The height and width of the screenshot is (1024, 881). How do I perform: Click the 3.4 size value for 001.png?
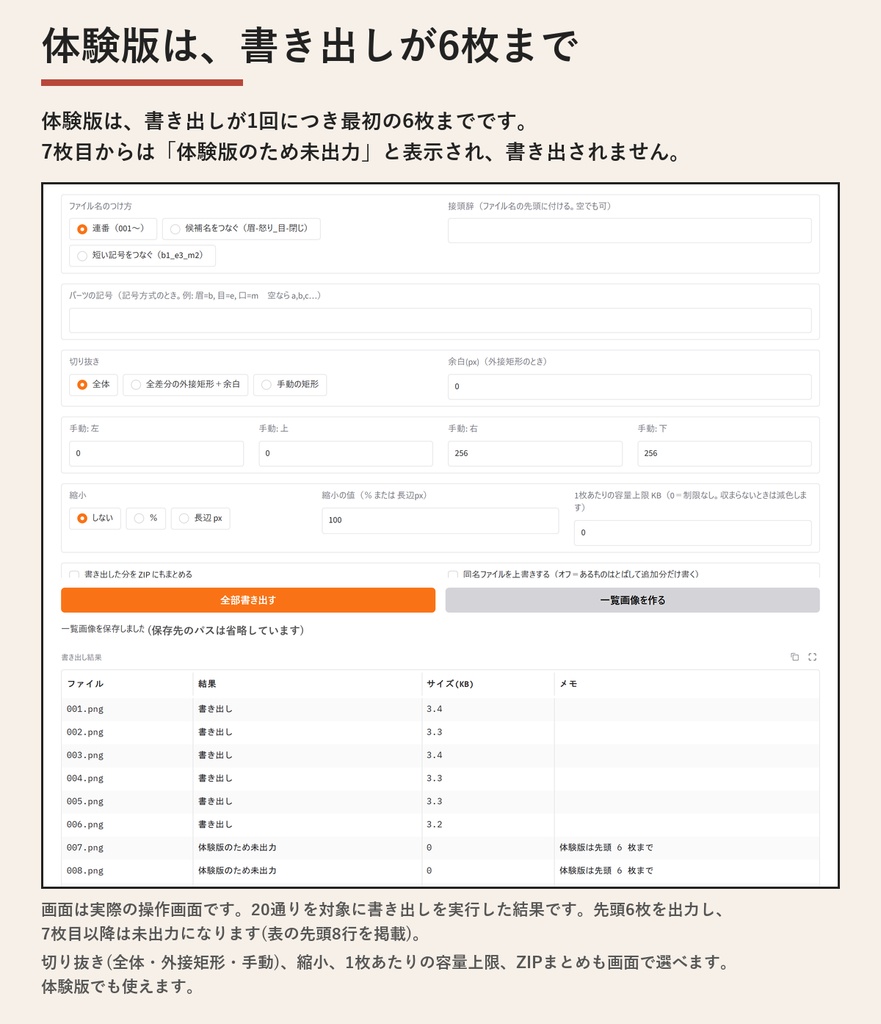click(488, 709)
